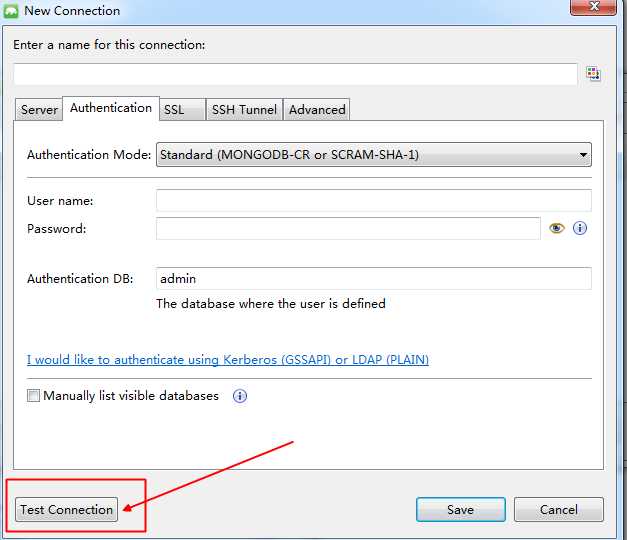Open info icon next to Manually list visible databases
This screenshot has height=540, width=627.
coord(240,396)
